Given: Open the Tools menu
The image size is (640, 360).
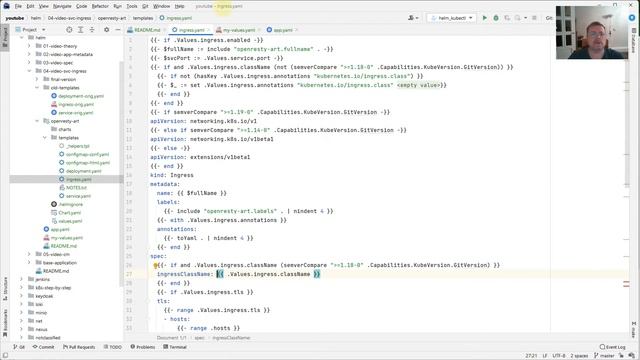Looking at the screenshot, I should click(x=131, y=6).
